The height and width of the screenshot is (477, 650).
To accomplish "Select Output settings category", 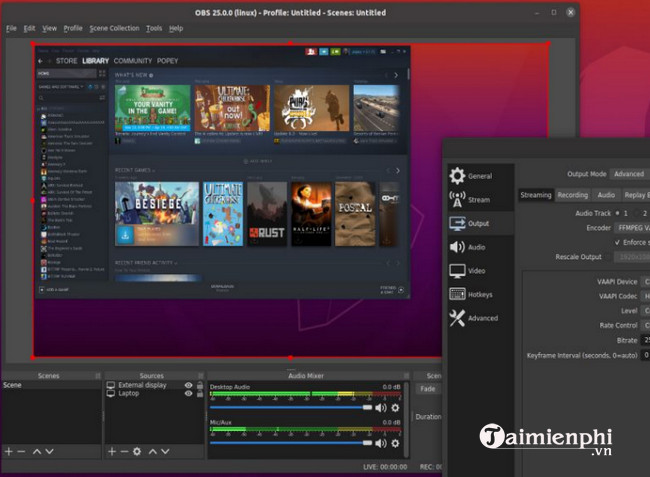I will [x=480, y=223].
